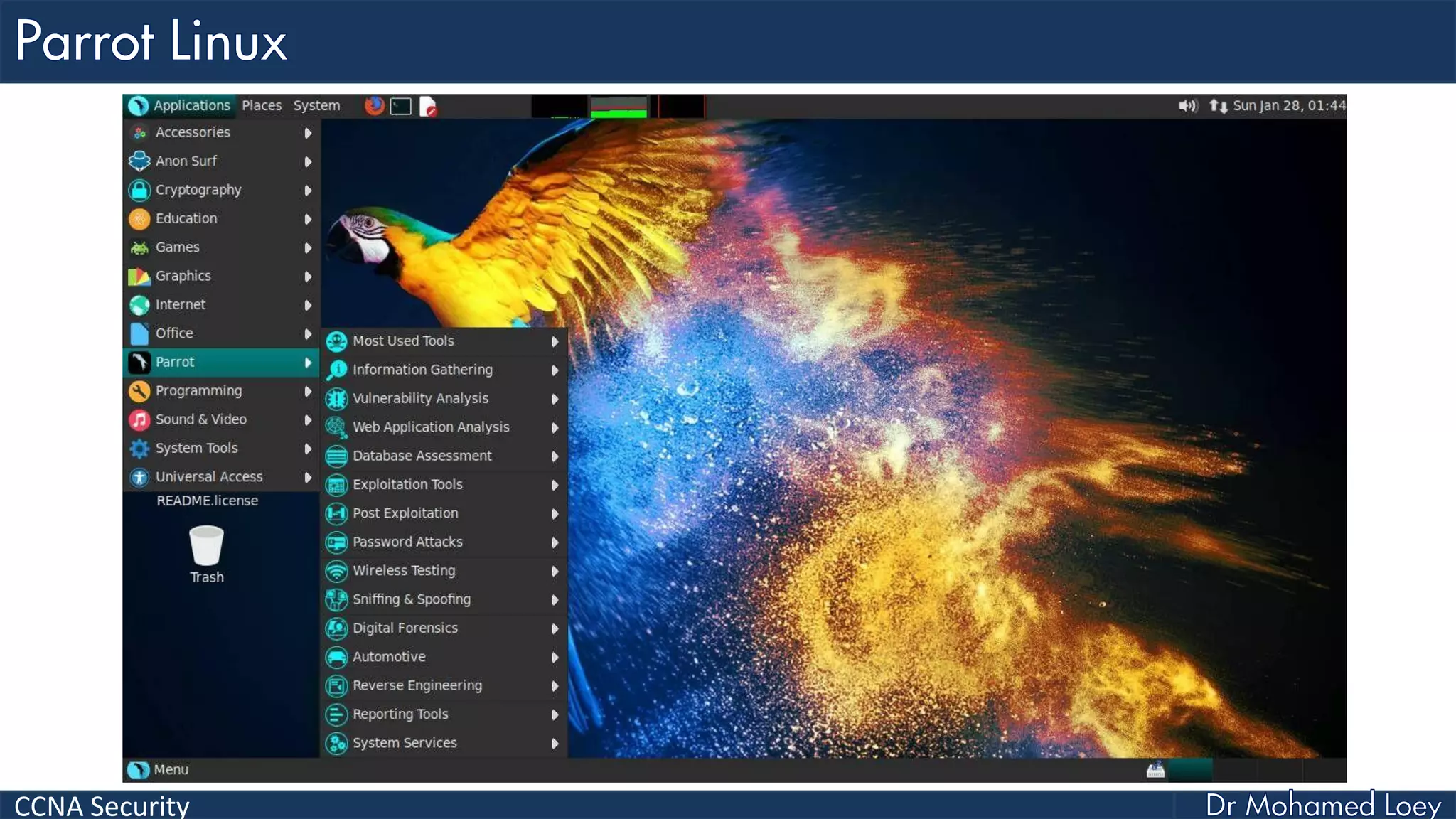Image resolution: width=1456 pixels, height=819 pixels.
Task: Open the Places menu
Action: pos(262,106)
